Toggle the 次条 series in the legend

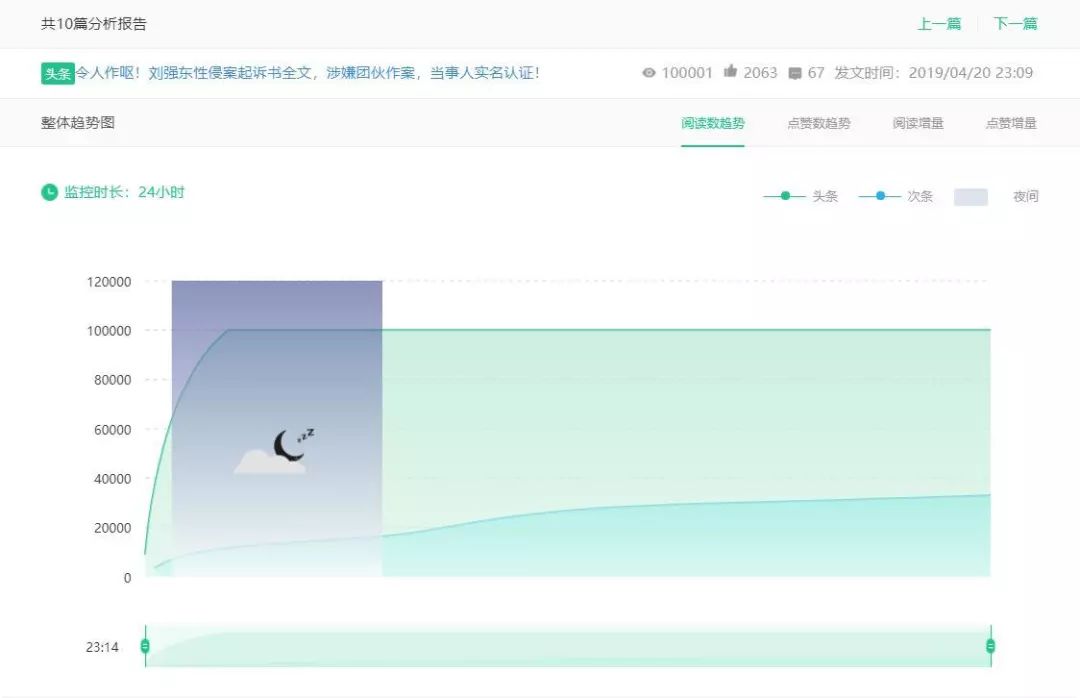(920, 196)
